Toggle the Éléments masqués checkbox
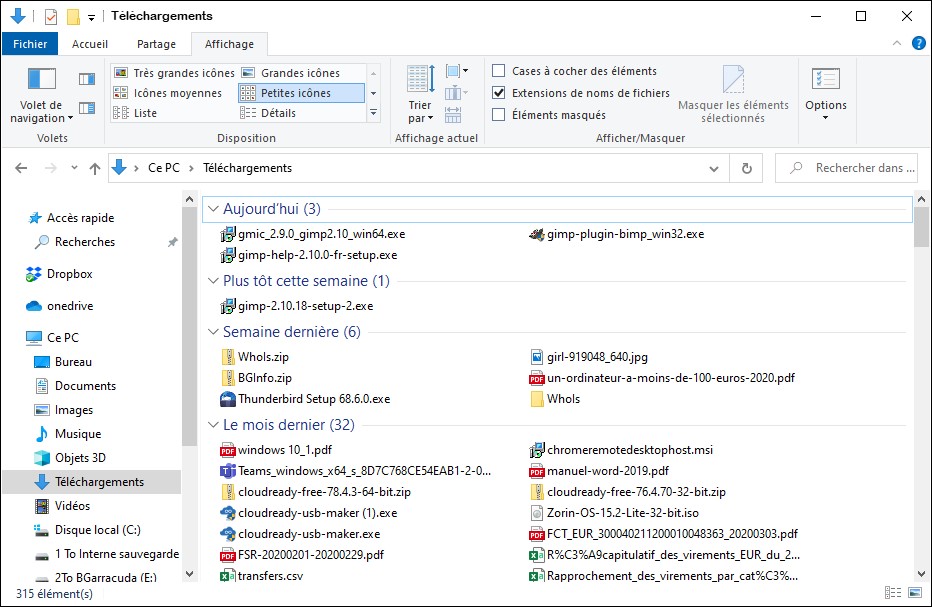The image size is (932, 607). click(499, 115)
